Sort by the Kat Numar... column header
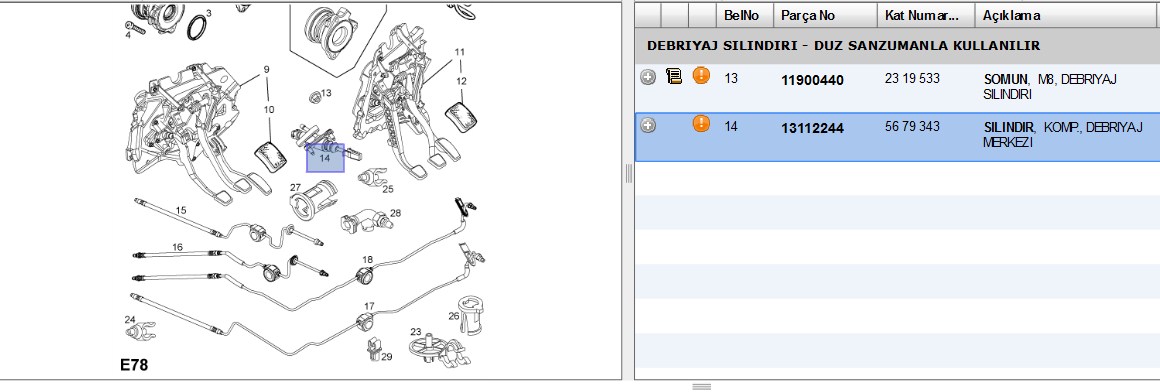This screenshot has width=1160, height=392. pos(926,15)
